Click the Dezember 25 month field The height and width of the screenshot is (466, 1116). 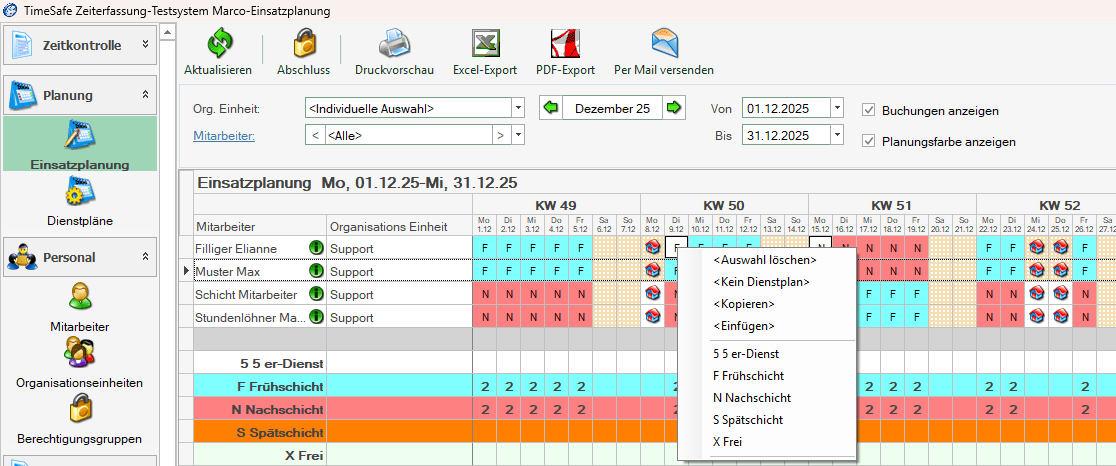coord(612,109)
